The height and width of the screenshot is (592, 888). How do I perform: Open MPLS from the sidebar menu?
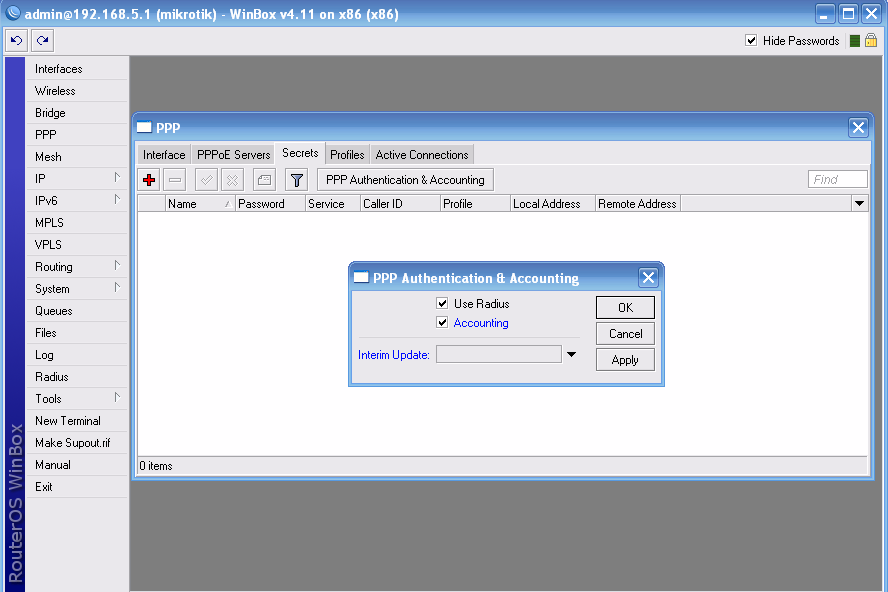click(x=76, y=223)
